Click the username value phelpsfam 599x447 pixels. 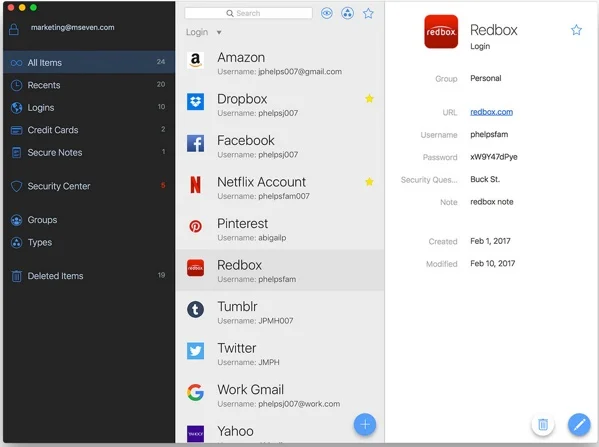489,134
